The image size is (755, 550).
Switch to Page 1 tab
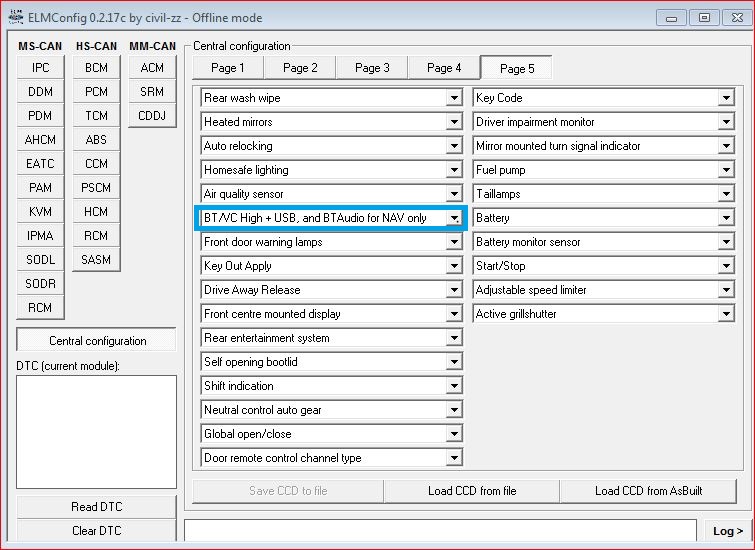pyautogui.click(x=228, y=68)
